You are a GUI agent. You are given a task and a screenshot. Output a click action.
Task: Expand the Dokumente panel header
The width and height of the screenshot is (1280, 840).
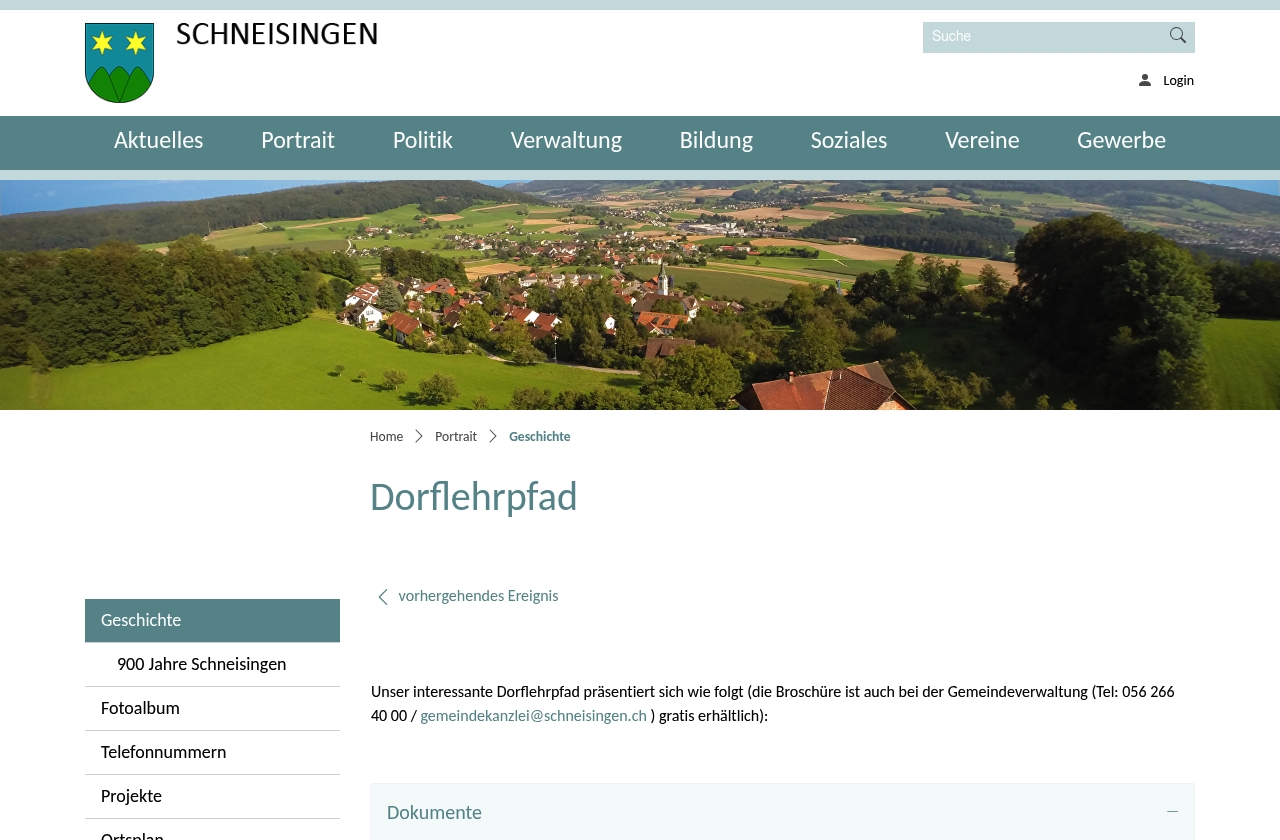coord(434,812)
